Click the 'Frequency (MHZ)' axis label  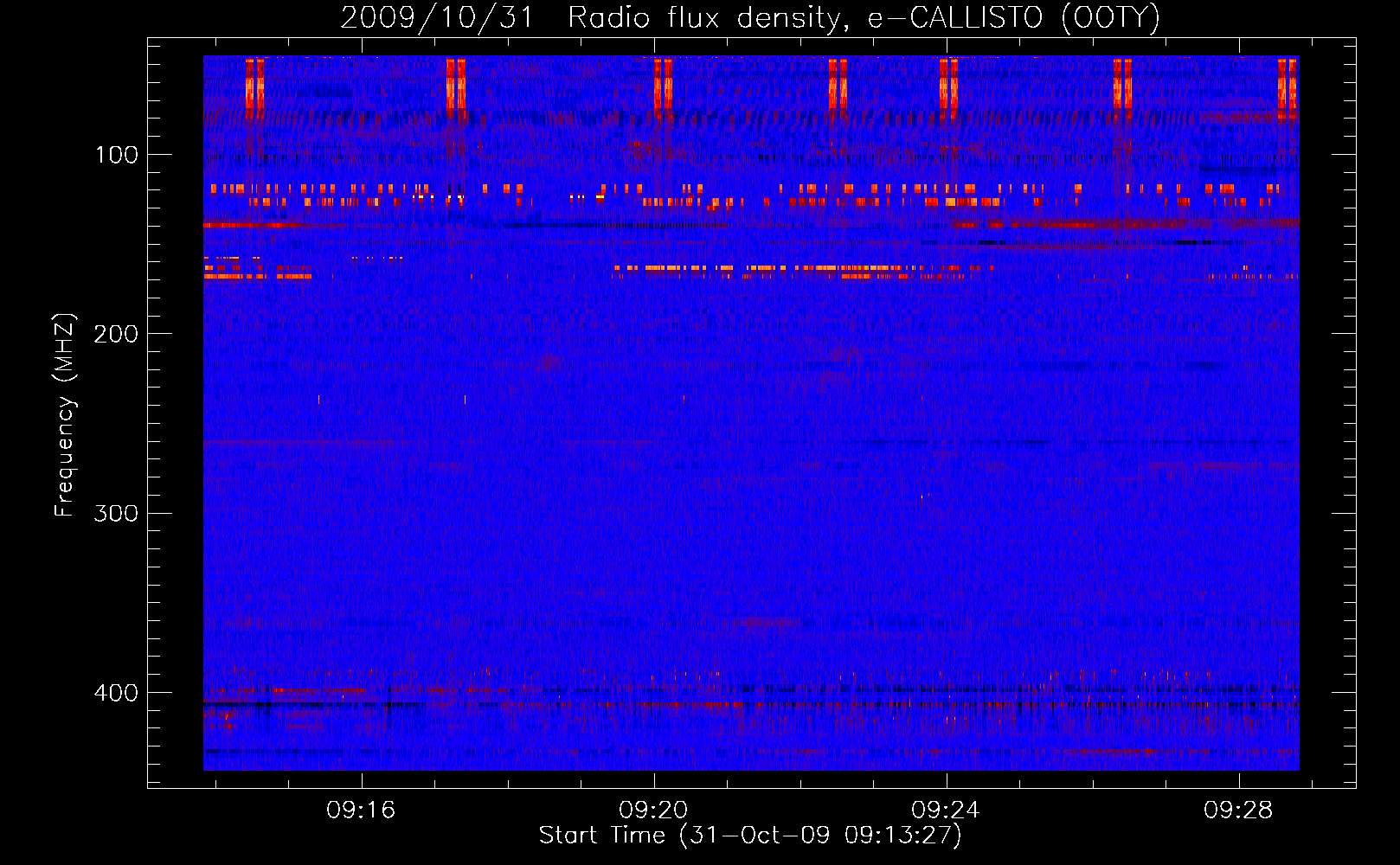click(65, 414)
